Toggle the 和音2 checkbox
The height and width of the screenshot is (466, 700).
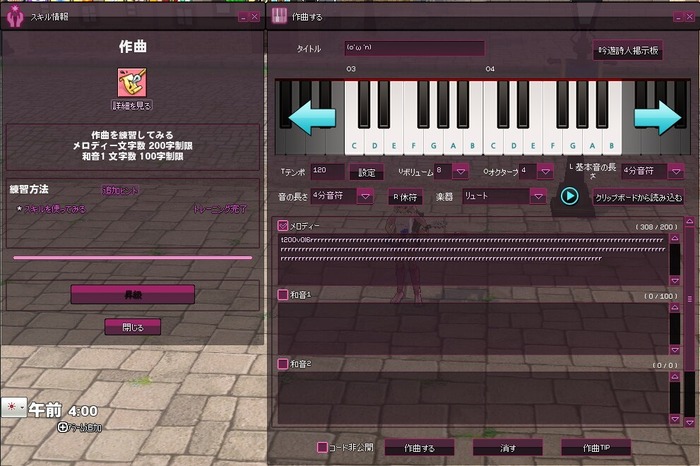(283, 364)
